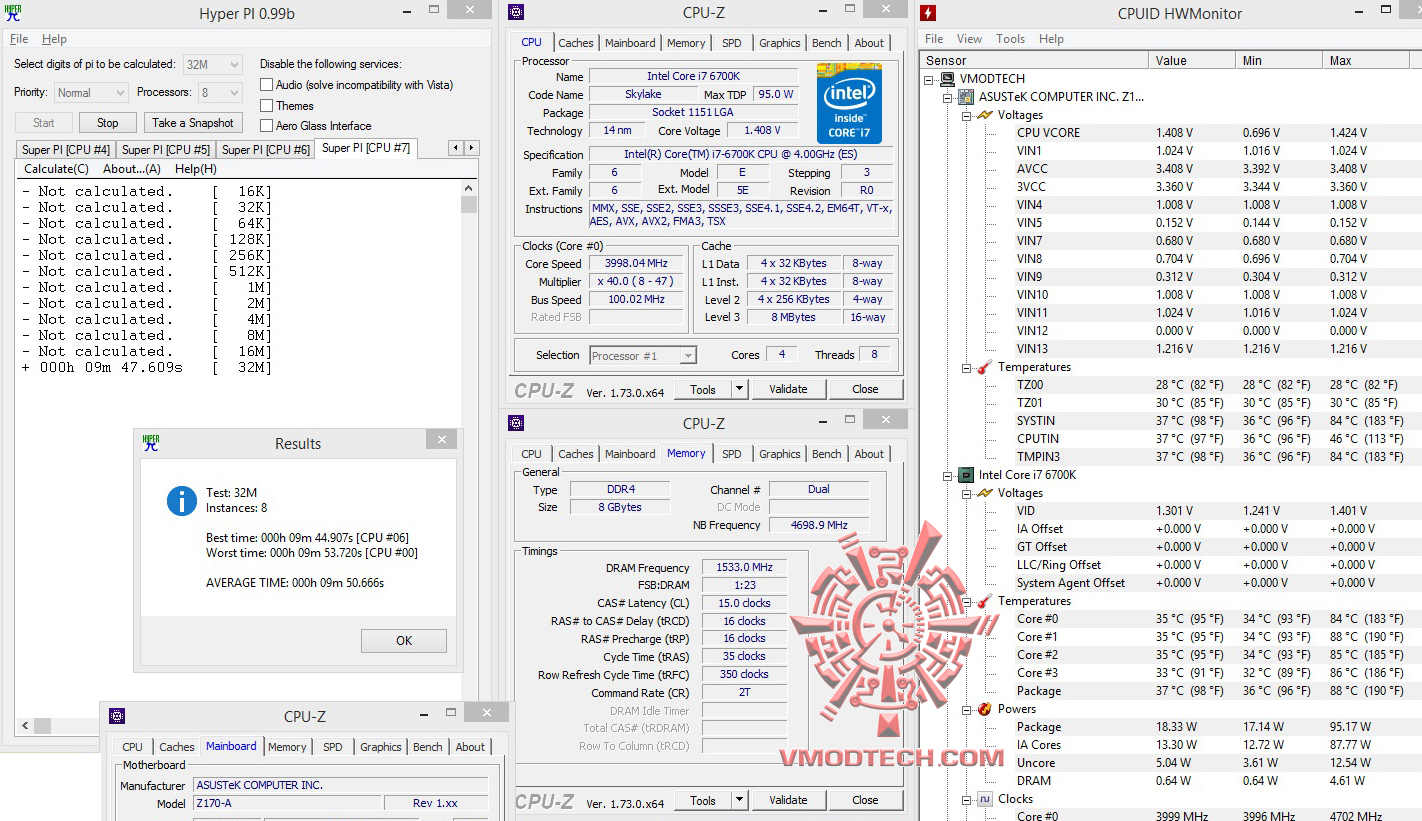This screenshot has width=1422, height=821.
Task: Click the Sensor column header in HWMonitor
Action: coord(1033,61)
